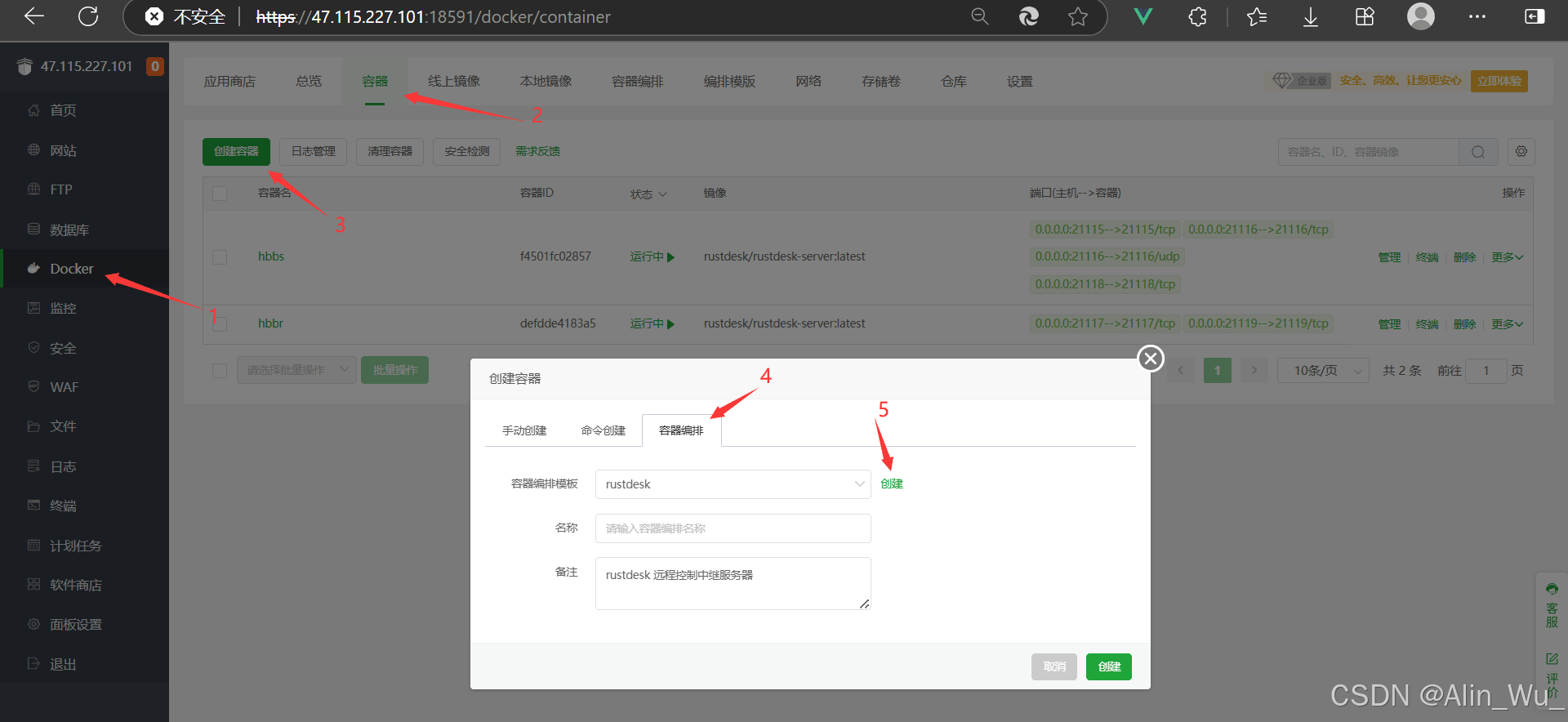Tick the checkbox for hbbs container

[x=220, y=256]
